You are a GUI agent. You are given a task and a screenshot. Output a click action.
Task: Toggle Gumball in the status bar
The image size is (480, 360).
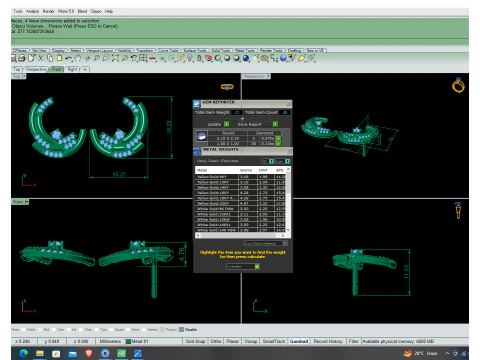click(299, 341)
